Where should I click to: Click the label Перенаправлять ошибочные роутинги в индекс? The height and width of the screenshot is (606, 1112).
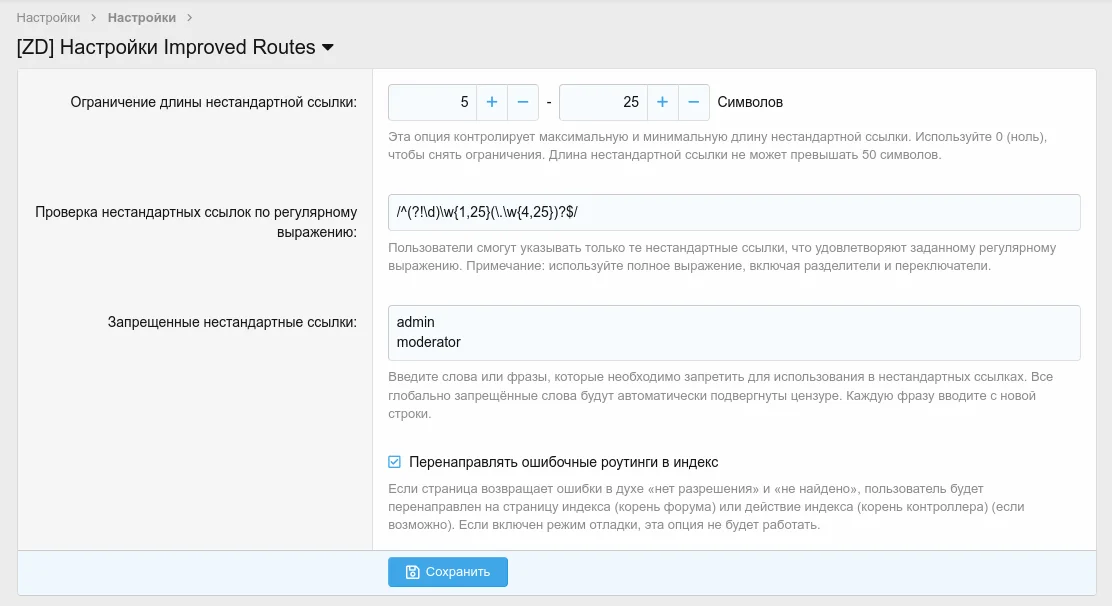click(x=563, y=462)
